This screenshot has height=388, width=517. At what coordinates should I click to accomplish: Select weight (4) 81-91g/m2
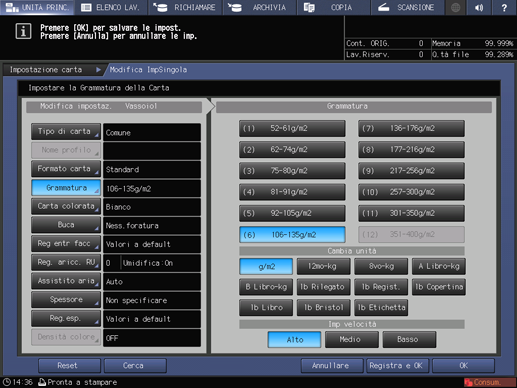click(292, 192)
